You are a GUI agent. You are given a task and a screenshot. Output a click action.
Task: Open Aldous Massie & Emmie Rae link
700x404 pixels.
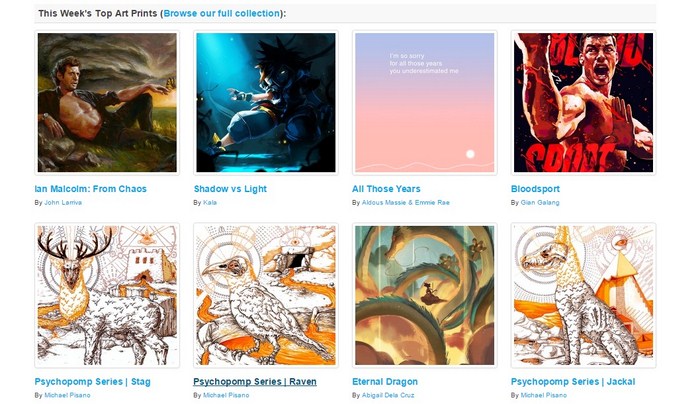coord(405,202)
